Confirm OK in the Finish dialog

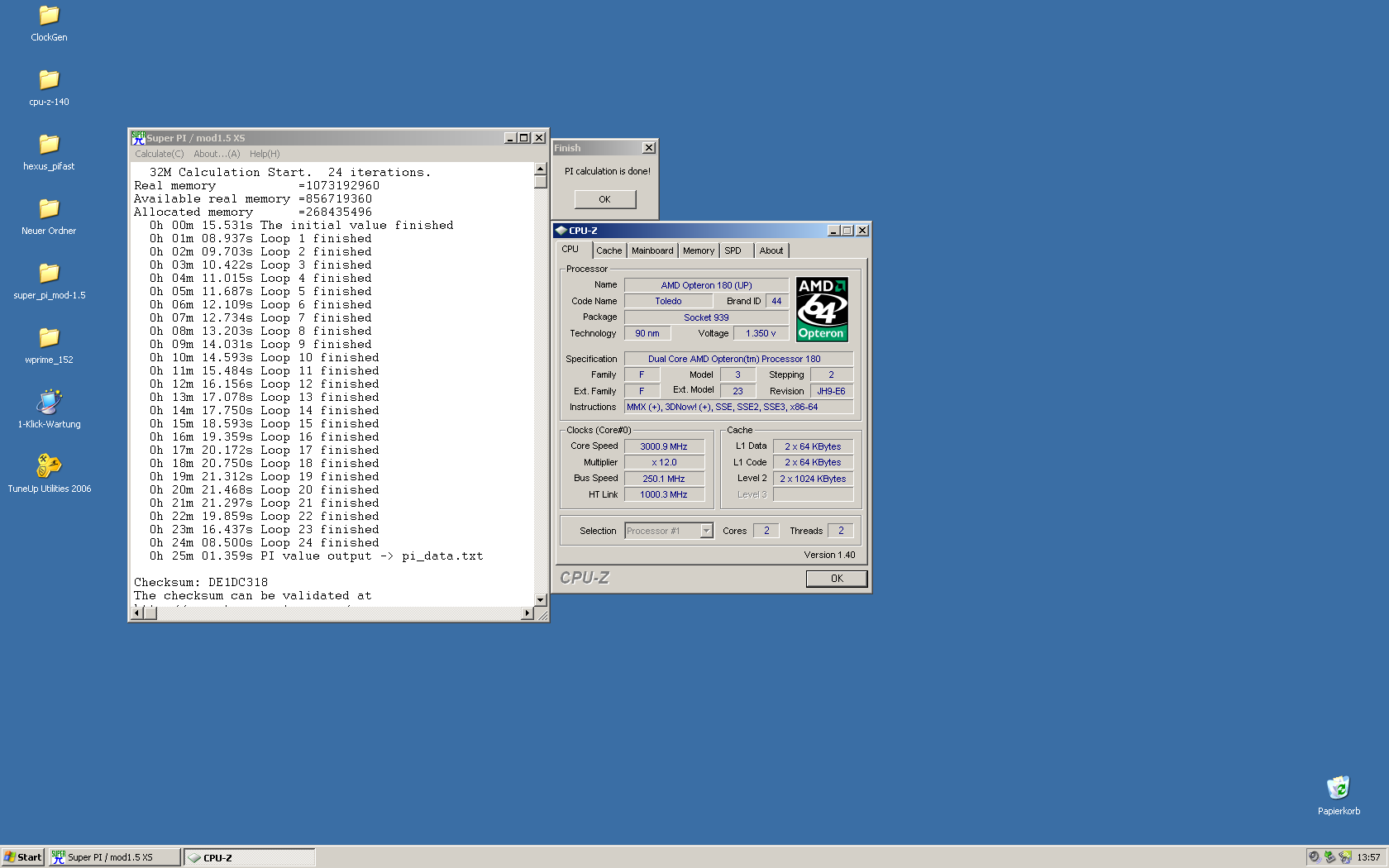[x=605, y=199]
